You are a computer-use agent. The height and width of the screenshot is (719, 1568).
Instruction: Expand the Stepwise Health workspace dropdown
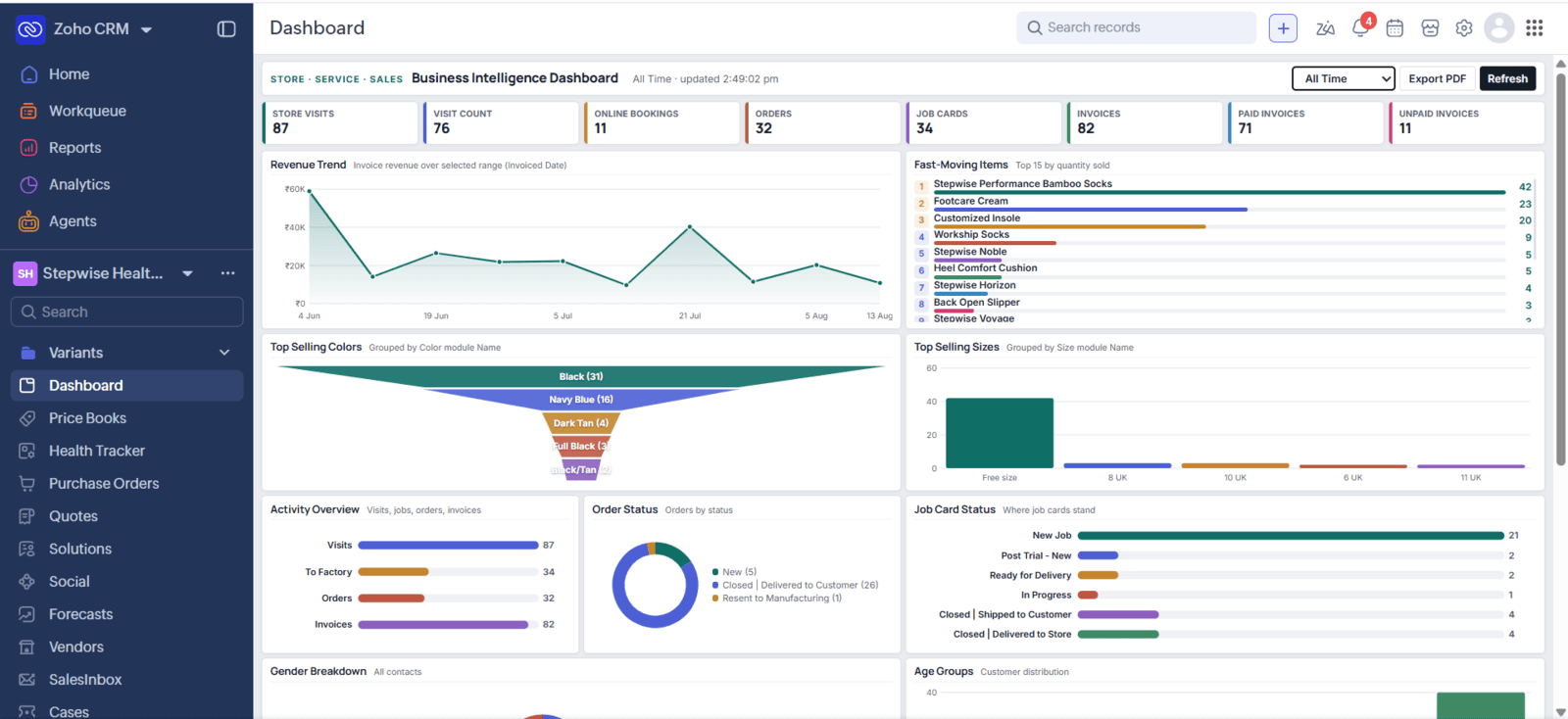click(187, 274)
